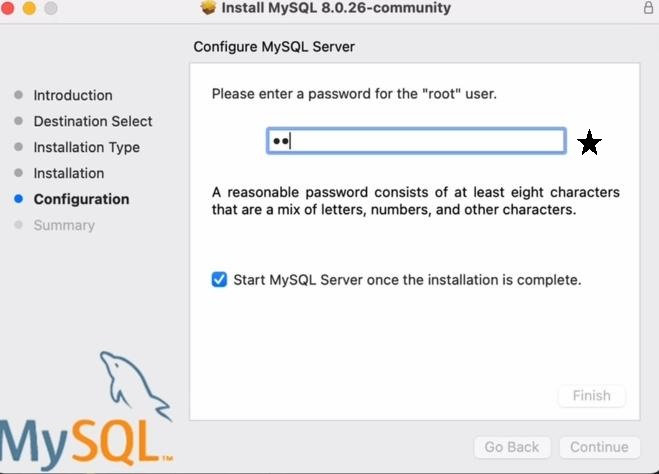The image size is (659, 474).
Task: Close the installer with the red button
Action: click(x=8, y=8)
